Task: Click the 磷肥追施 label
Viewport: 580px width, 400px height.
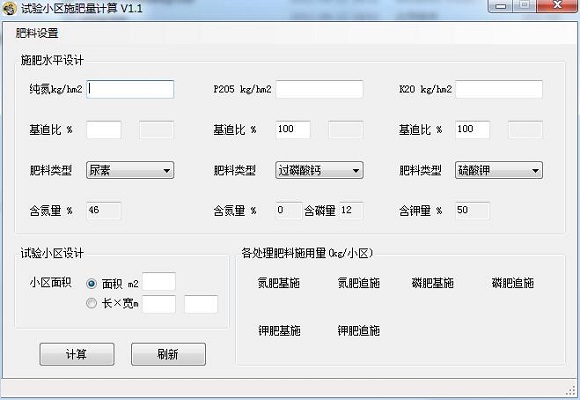Action: tap(513, 283)
